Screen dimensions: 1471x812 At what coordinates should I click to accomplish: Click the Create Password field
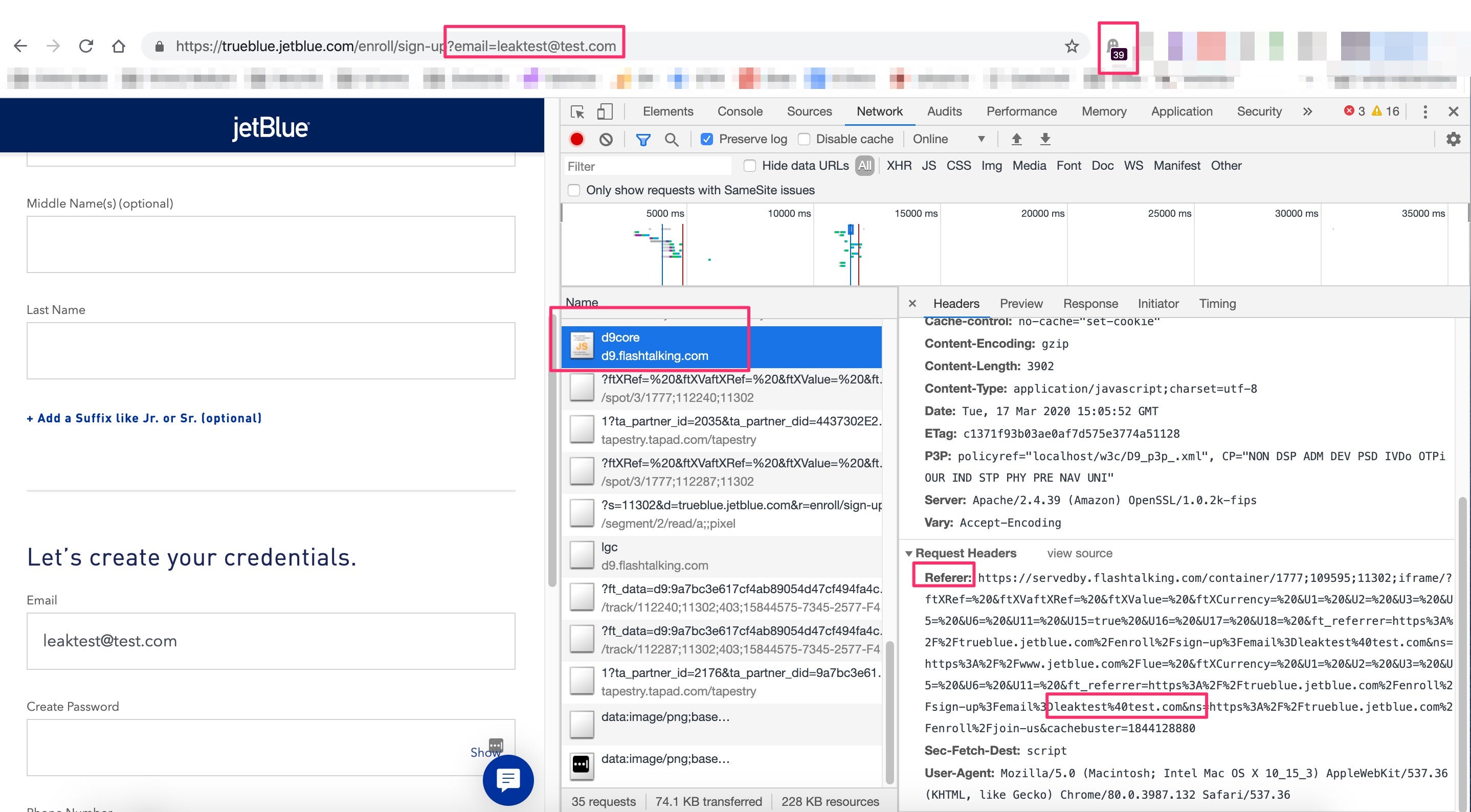[271, 748]
